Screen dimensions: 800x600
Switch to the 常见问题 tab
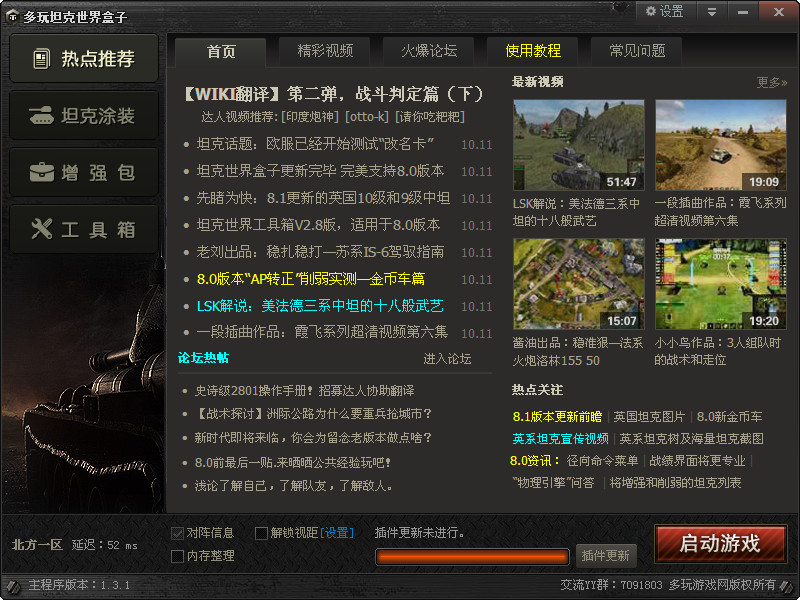[637, 51]
